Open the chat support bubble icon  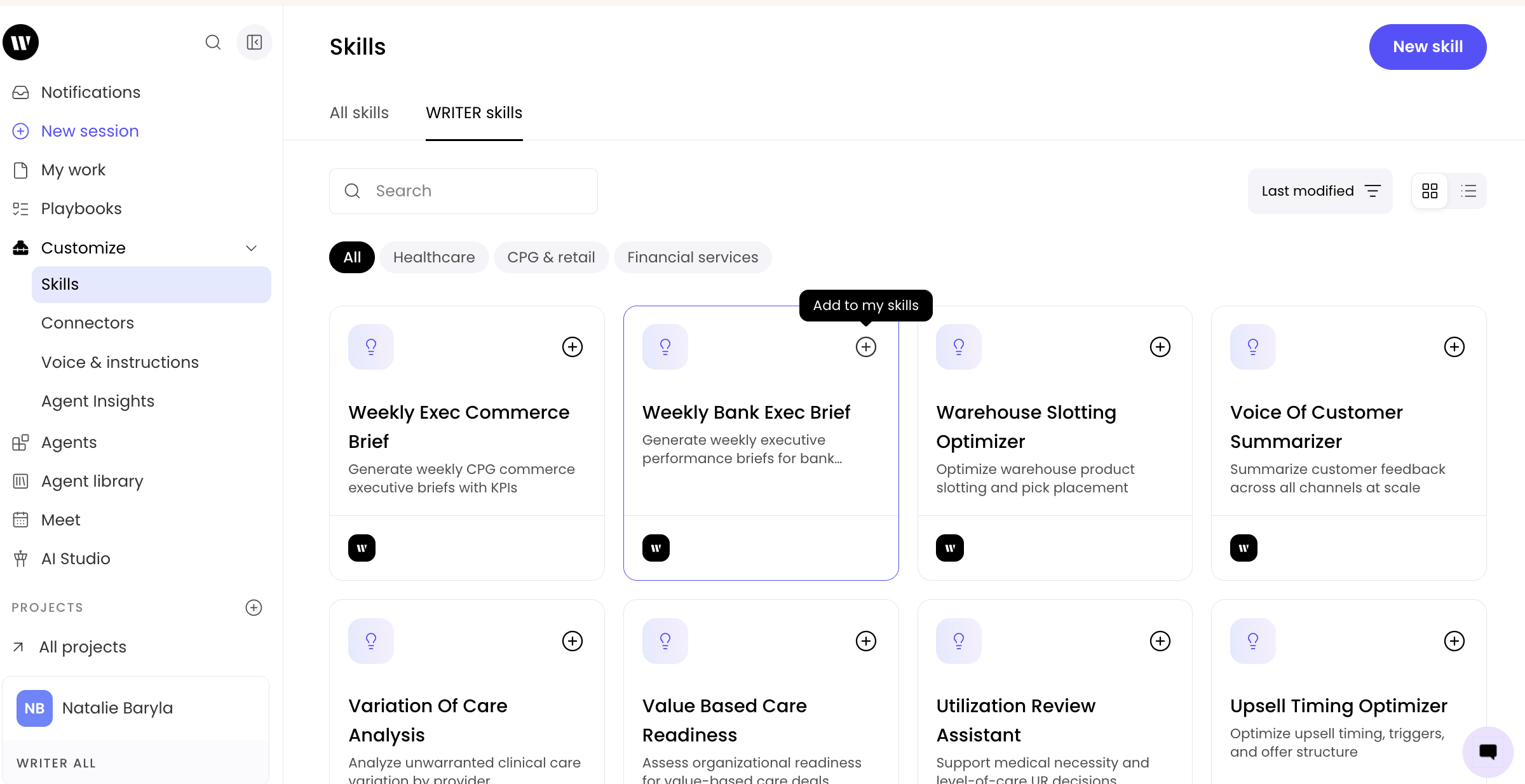[1488, 752]
